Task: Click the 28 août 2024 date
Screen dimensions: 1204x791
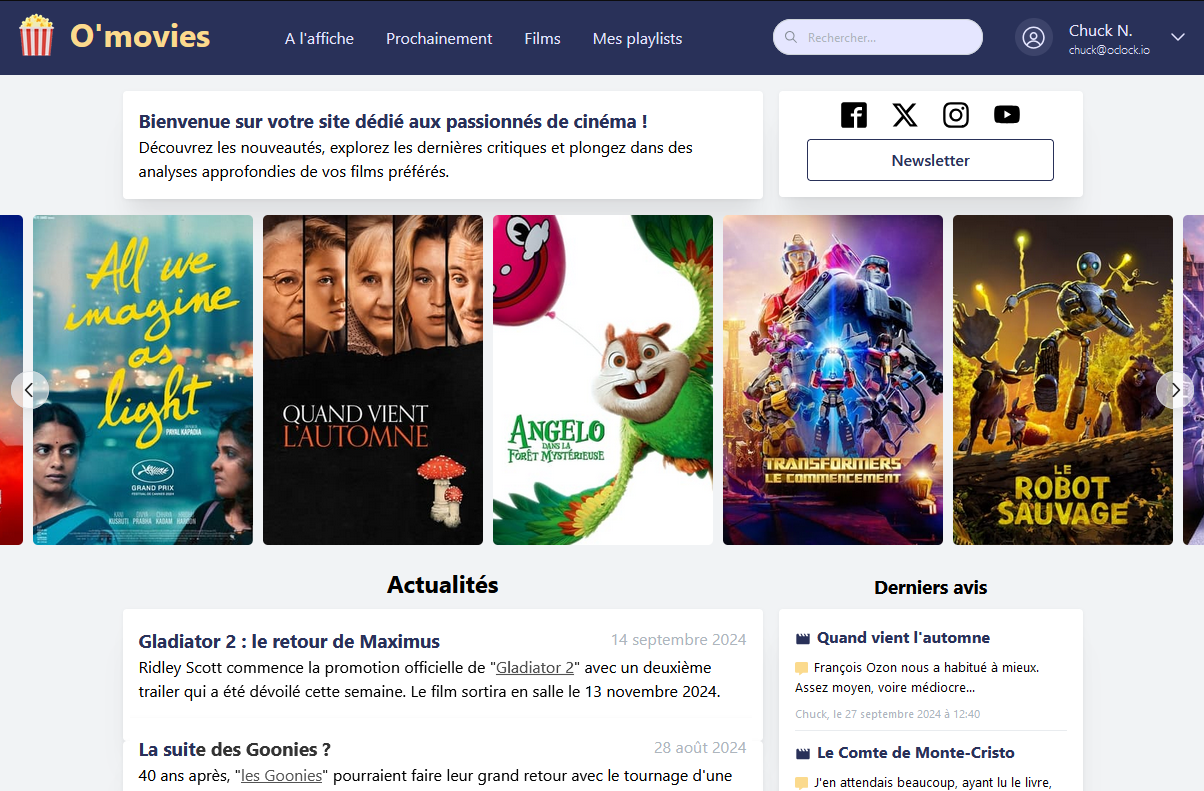Action: tap(700, 748)
